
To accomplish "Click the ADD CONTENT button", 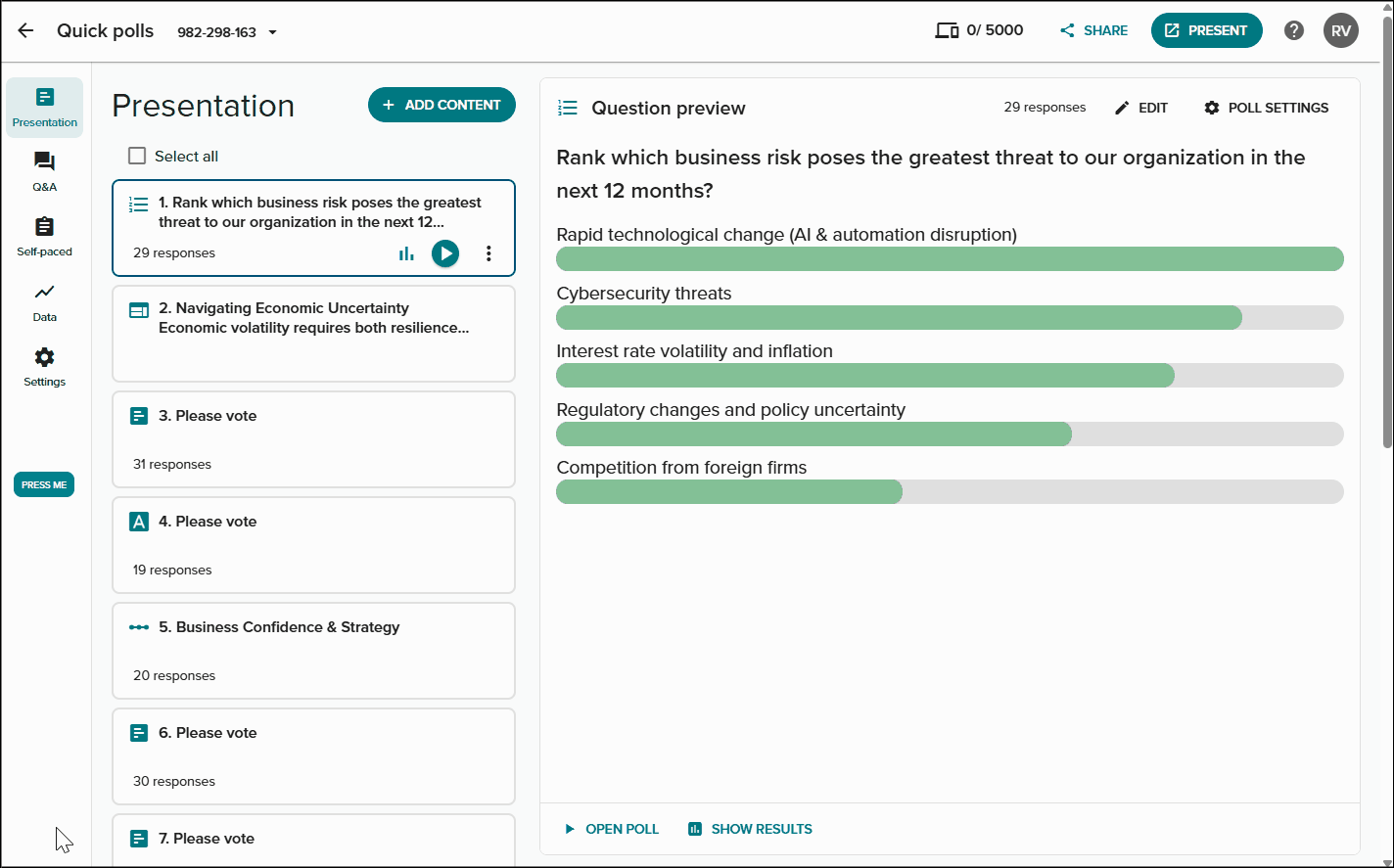I will [441, 105].
